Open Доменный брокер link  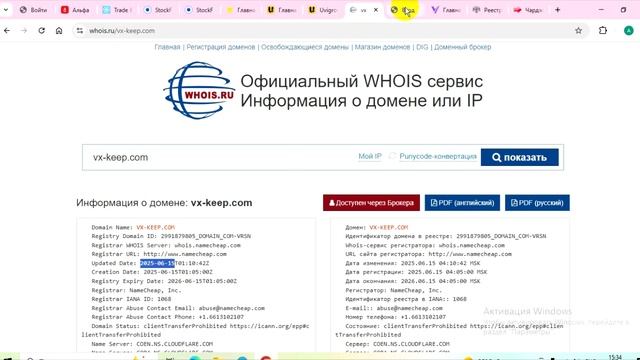click(x=462, y=47)
